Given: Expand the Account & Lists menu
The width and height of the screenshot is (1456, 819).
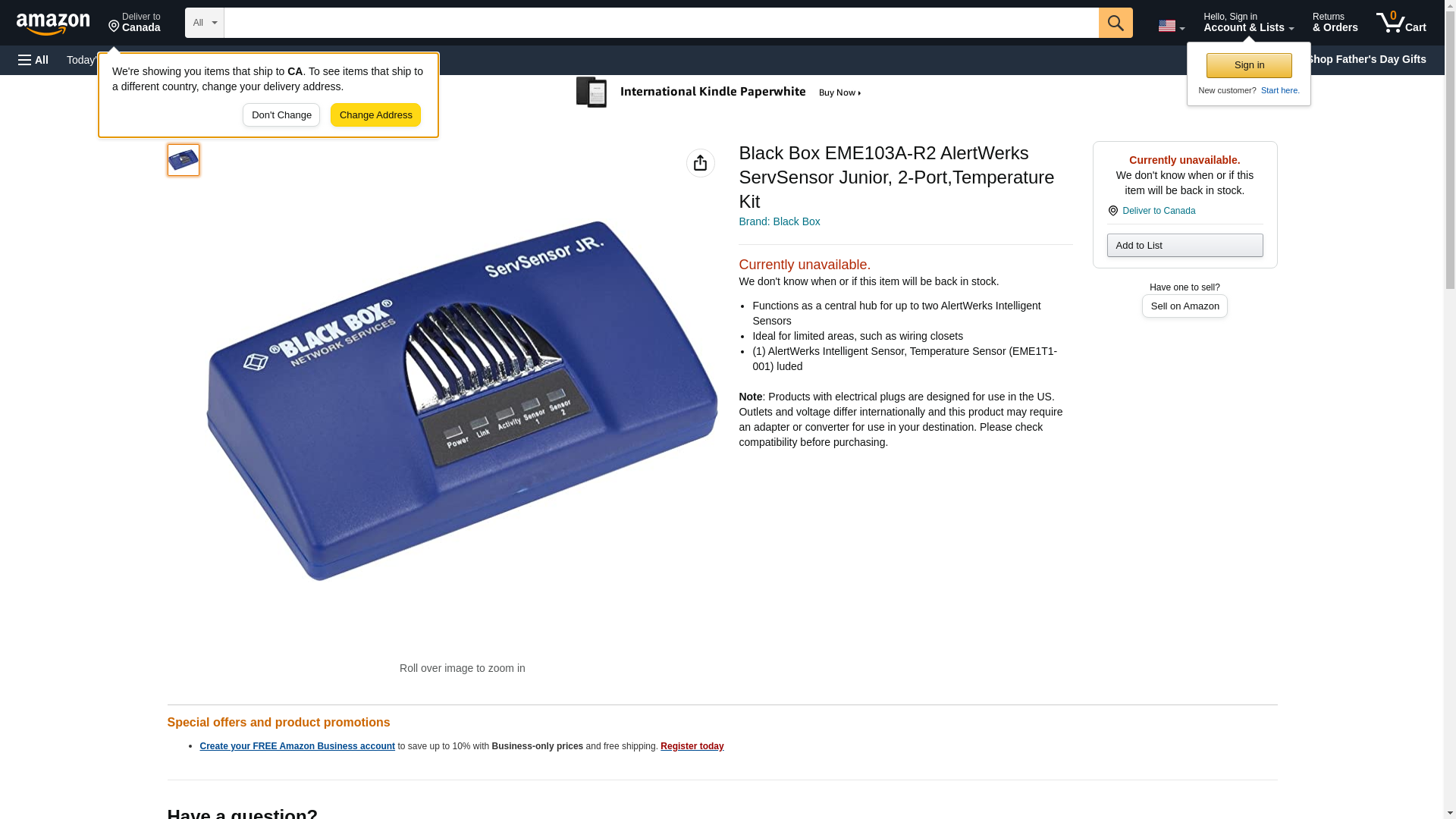Looking at the screenshot, I should 1248,22.
